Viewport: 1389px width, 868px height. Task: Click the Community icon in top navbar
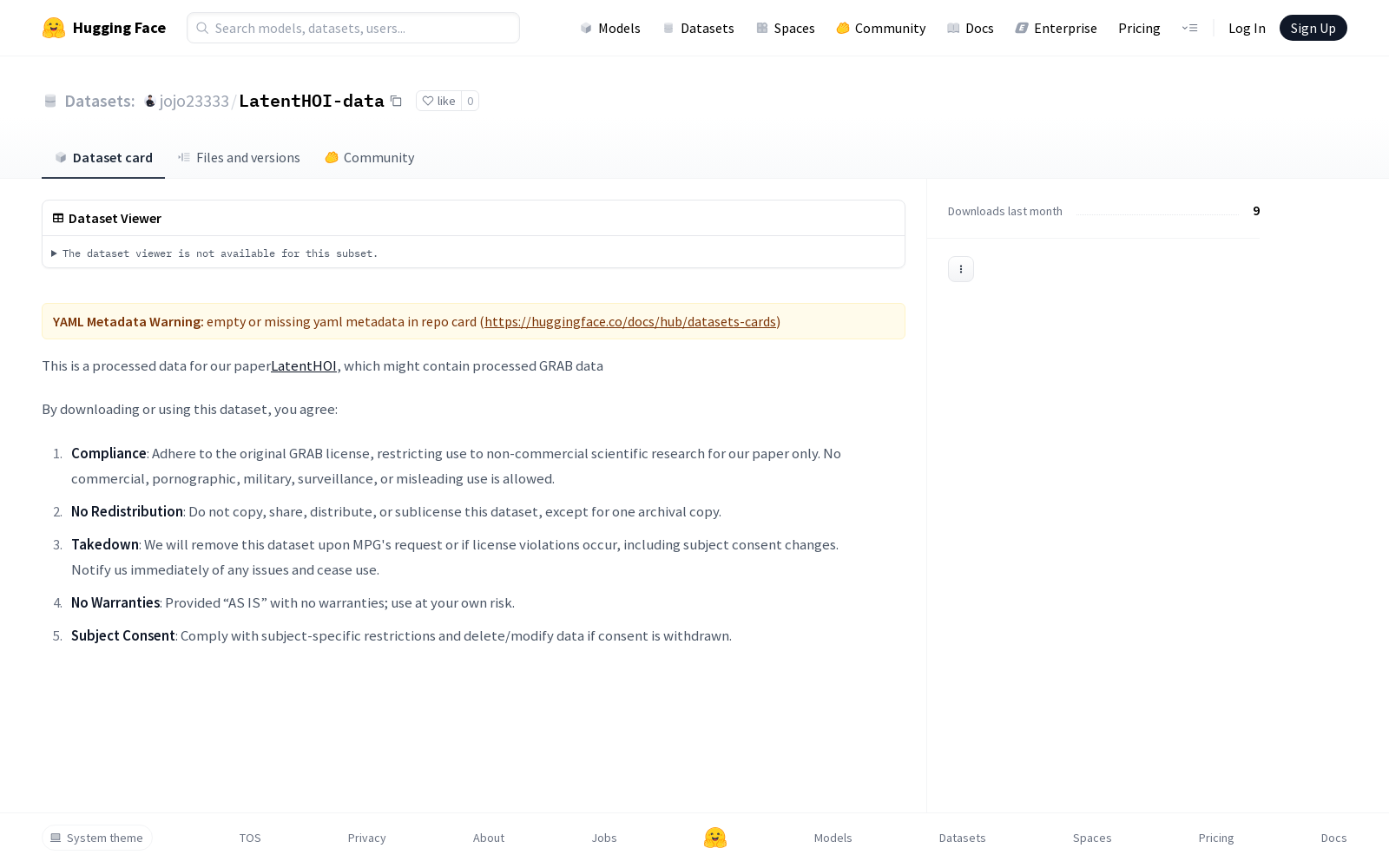coord(843,28)
